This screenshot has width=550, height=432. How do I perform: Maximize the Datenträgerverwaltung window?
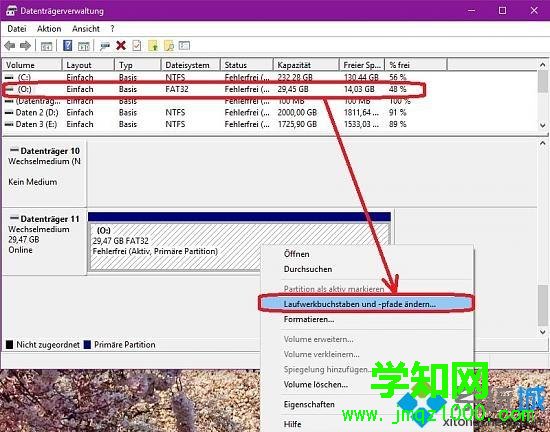click(x=503, y=11)
